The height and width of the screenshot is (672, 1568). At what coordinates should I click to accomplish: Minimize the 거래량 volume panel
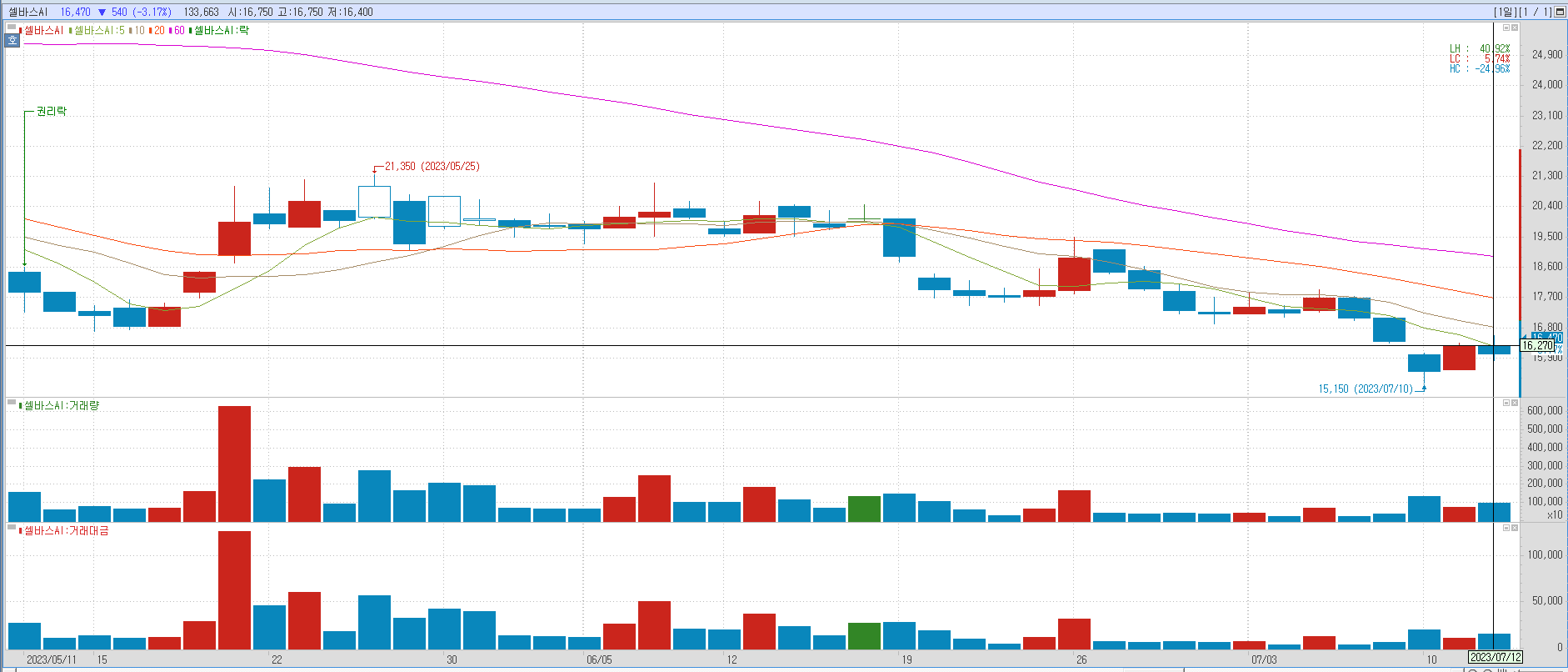pos(1506,403)
